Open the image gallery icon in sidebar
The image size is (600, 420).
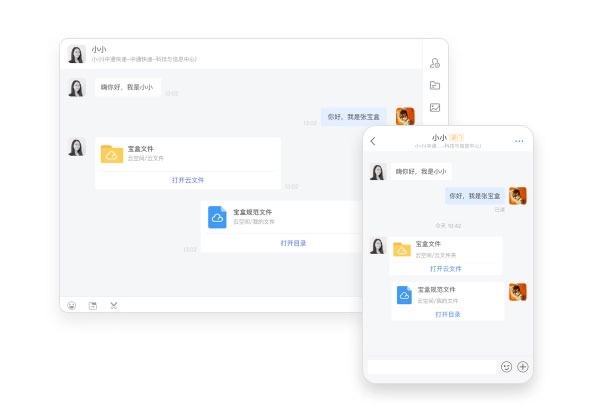435,108
